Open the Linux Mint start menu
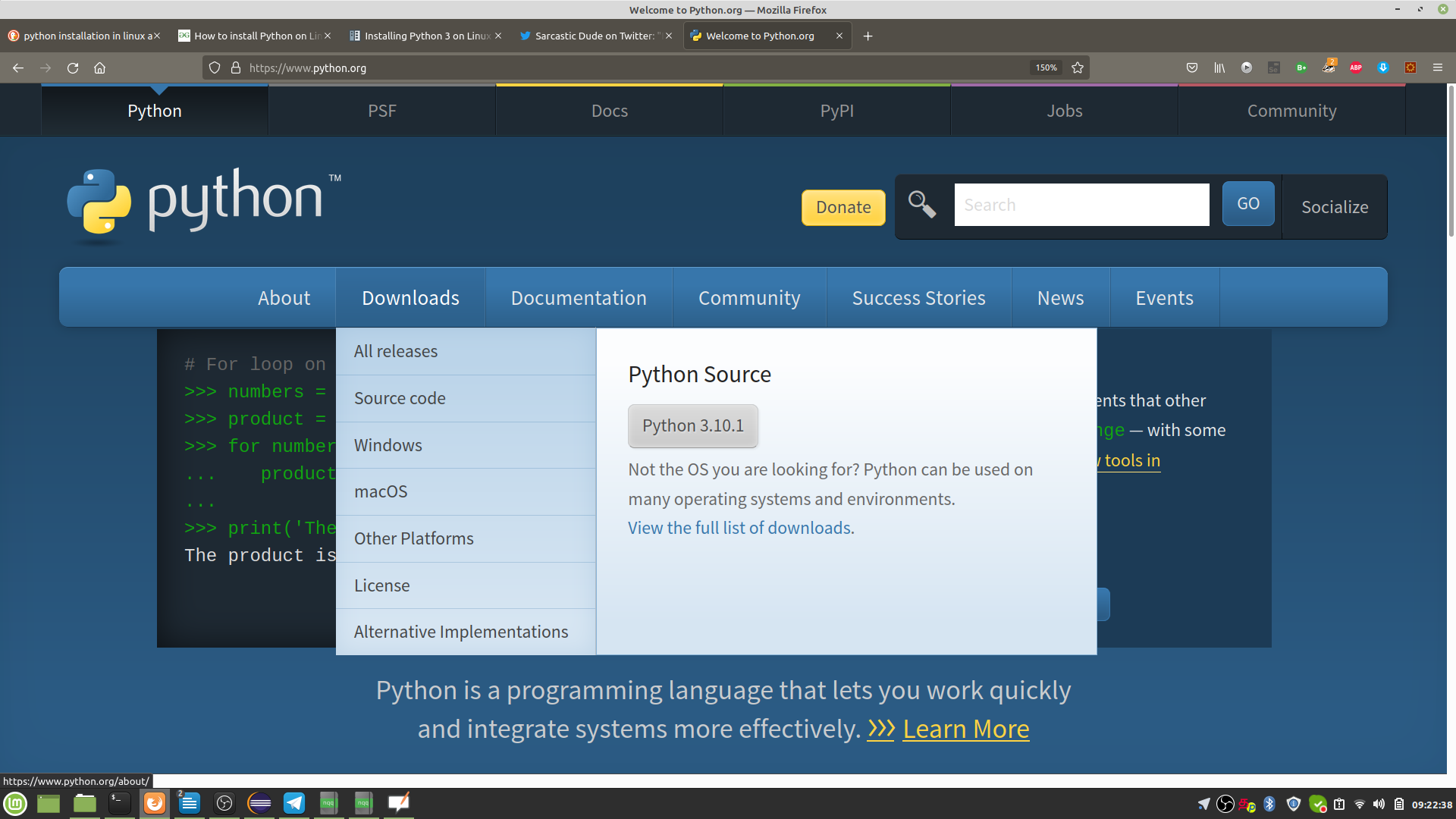 [15, 803]
